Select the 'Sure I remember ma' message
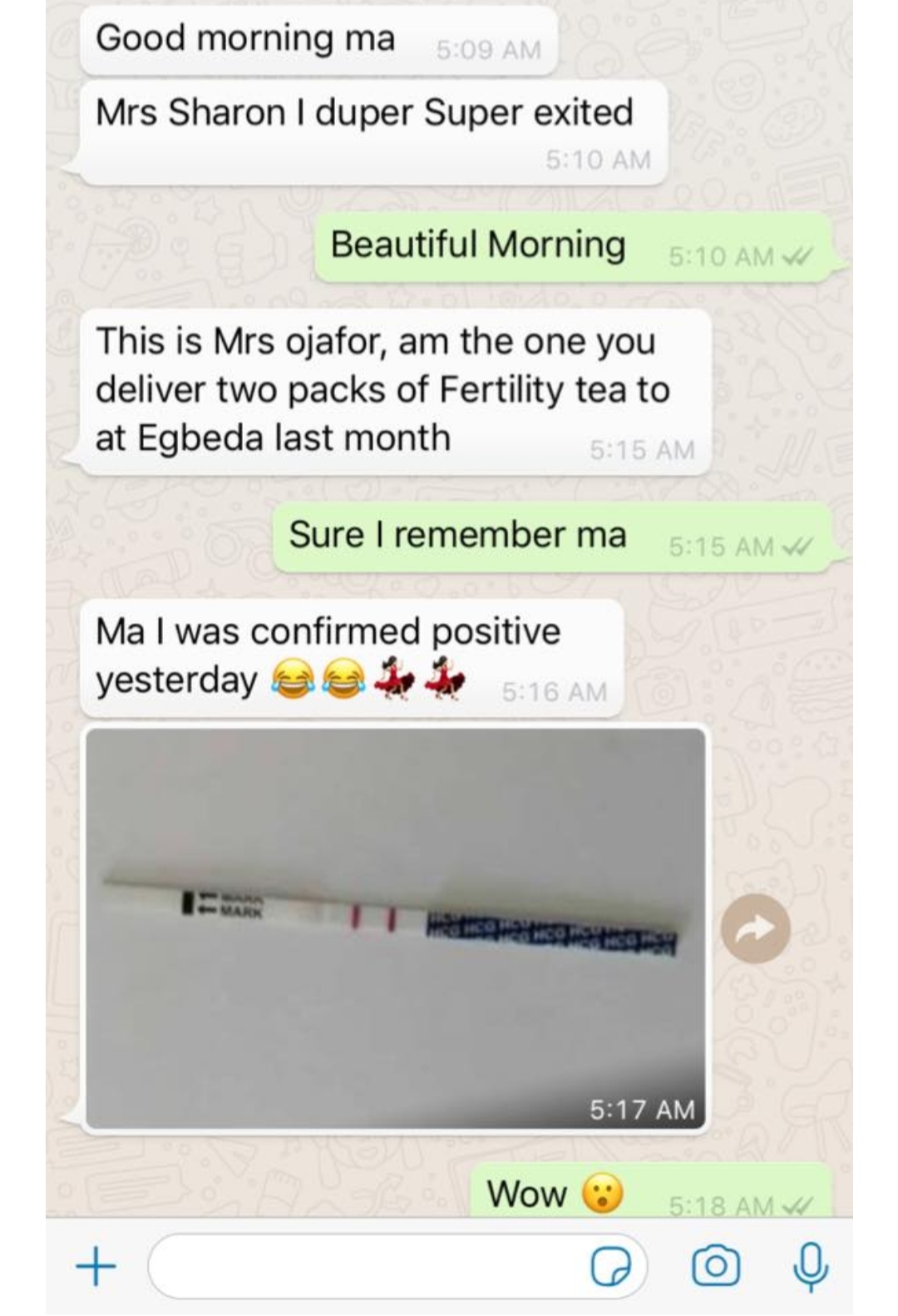Image resolution: width=898 pixels, height=1316 pixels. point(553,537)
